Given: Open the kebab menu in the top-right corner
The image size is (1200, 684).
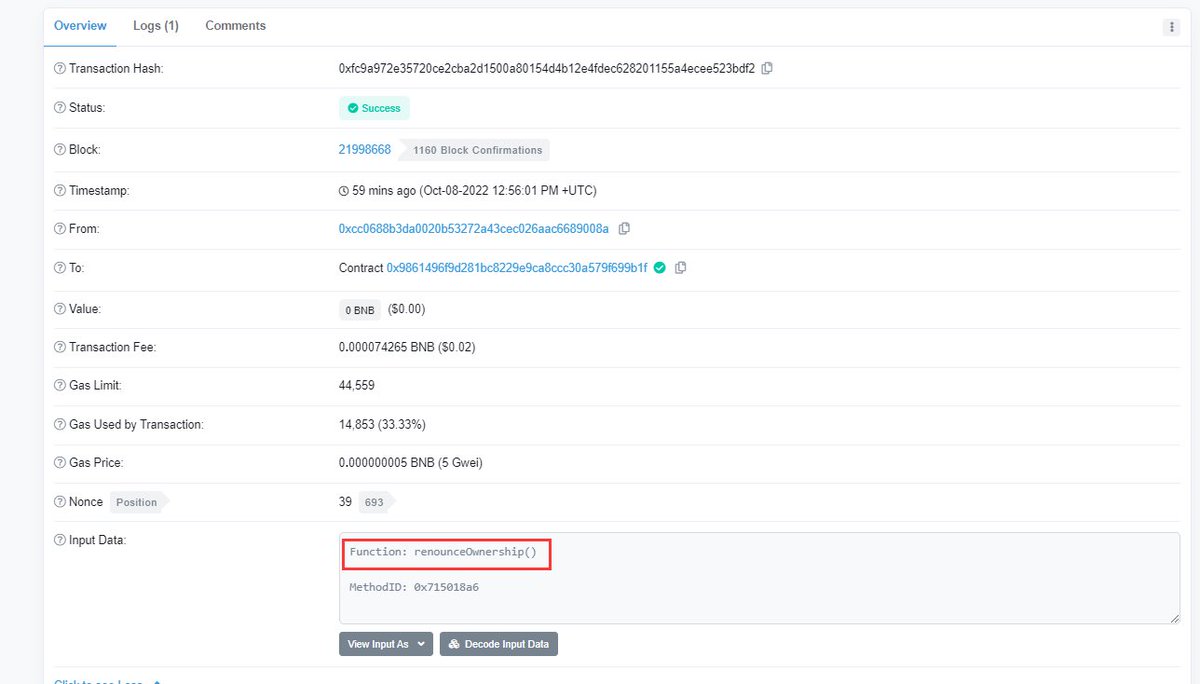Looking at the screenshot, I should click(1171, 26).
